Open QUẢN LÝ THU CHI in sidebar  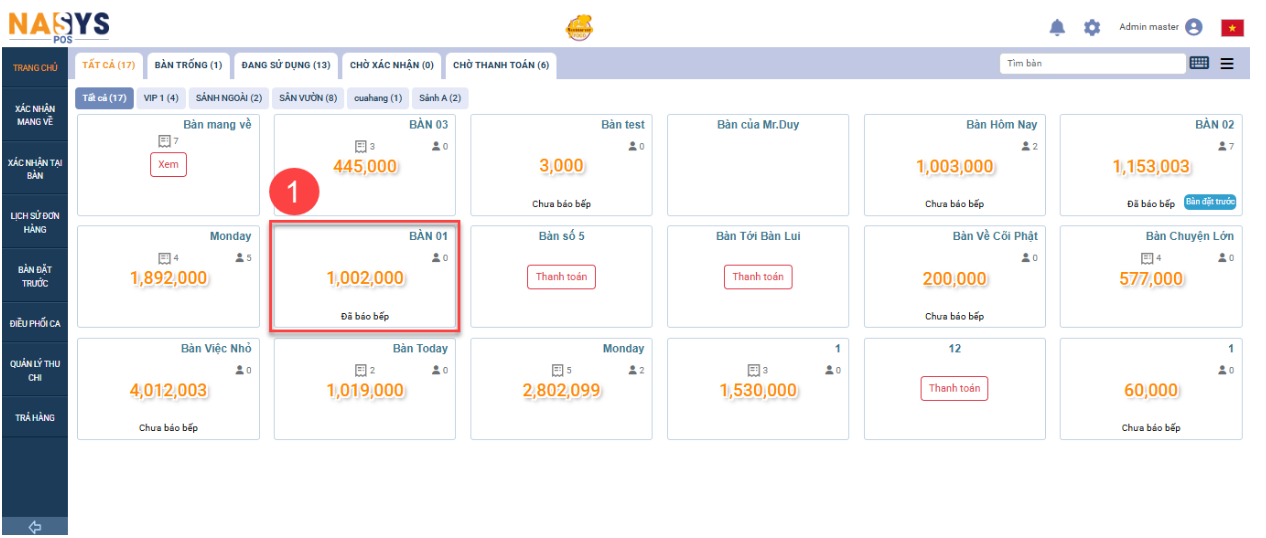coord(35,371)
